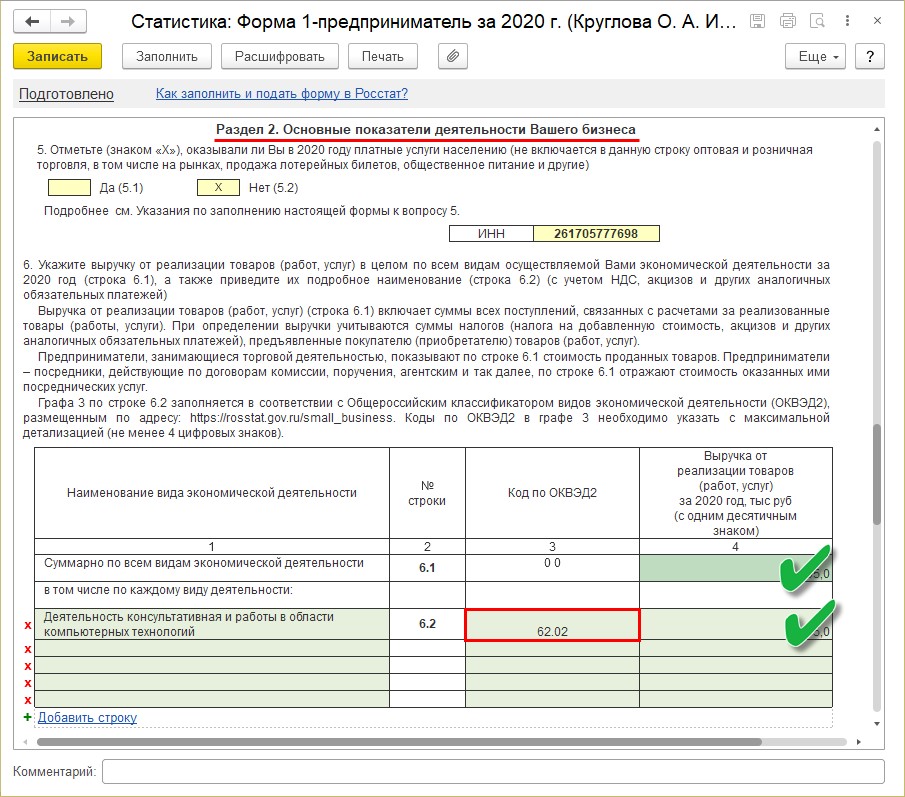
Task: Click the printer icon in title bar
Action: coord(787,21)
